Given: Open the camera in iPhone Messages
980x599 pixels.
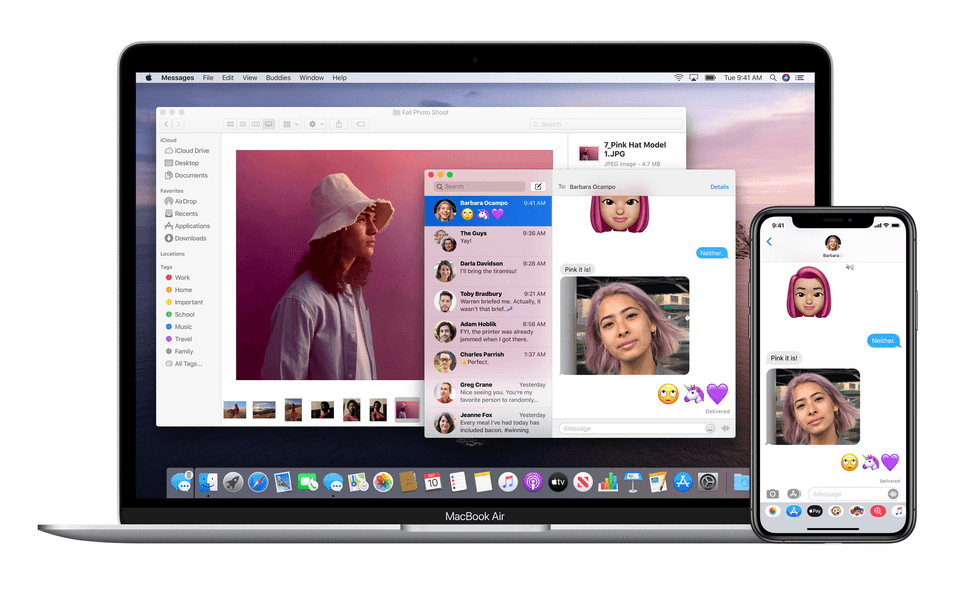Looking at the screenshot, I should tap(773, 494).
